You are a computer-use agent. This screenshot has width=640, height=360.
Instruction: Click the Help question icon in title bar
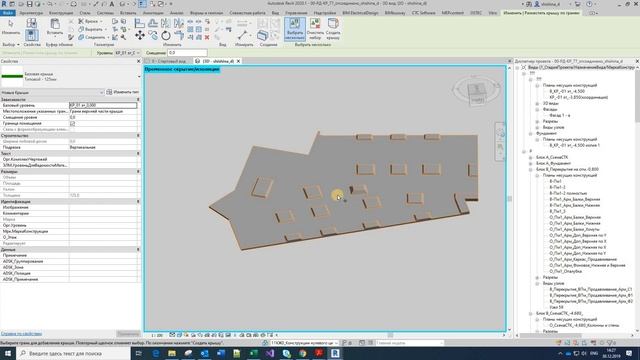[x=589, y=4]
